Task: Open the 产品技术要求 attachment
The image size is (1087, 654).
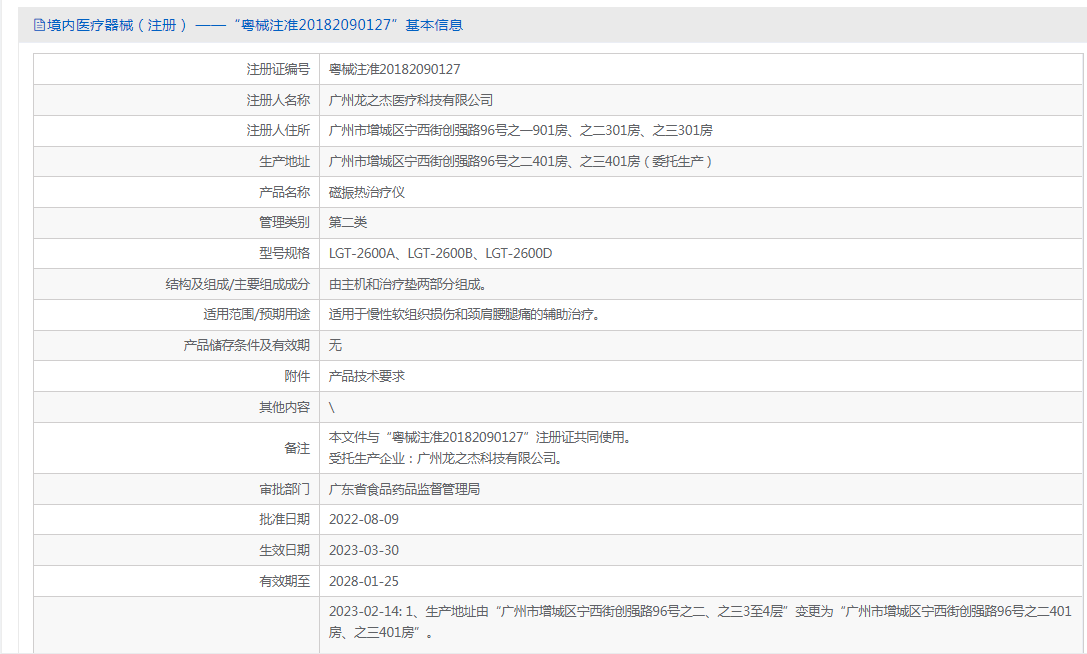Action: pos(366,376)
